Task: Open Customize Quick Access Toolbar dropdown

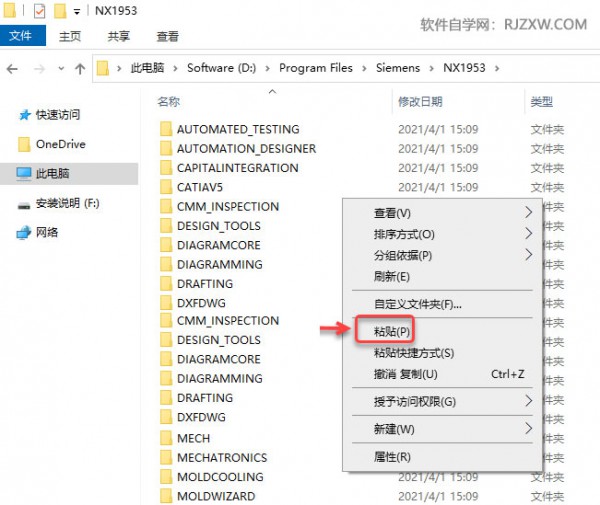Action: coord(77,12)
